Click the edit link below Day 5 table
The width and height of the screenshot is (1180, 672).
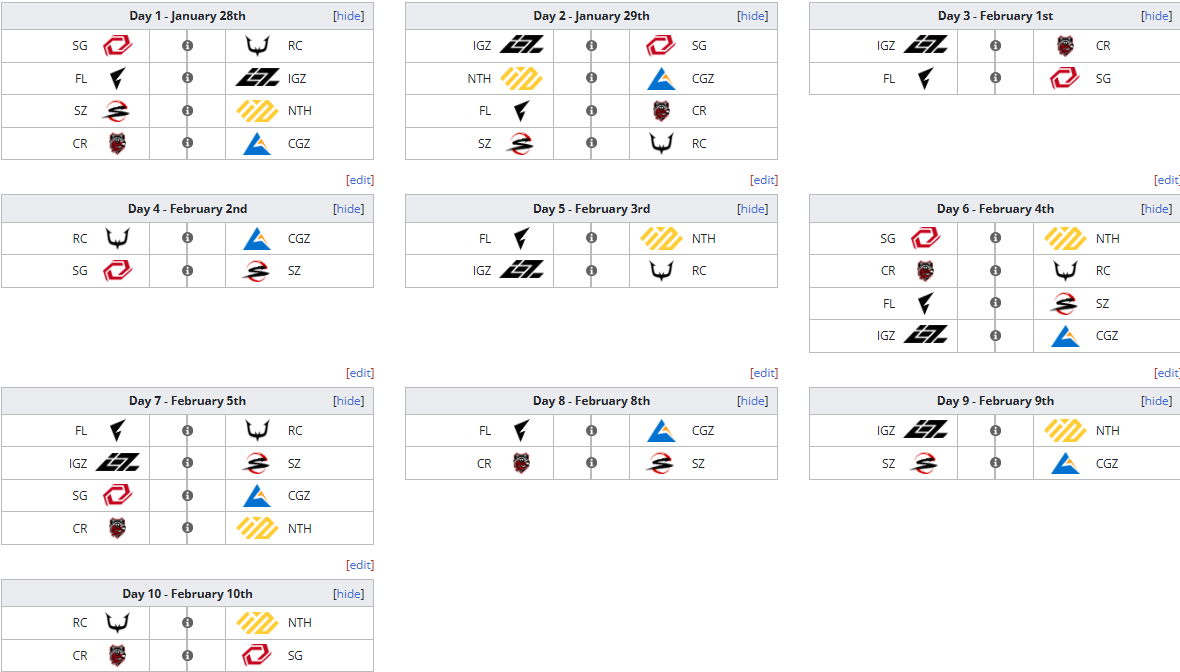764,372
